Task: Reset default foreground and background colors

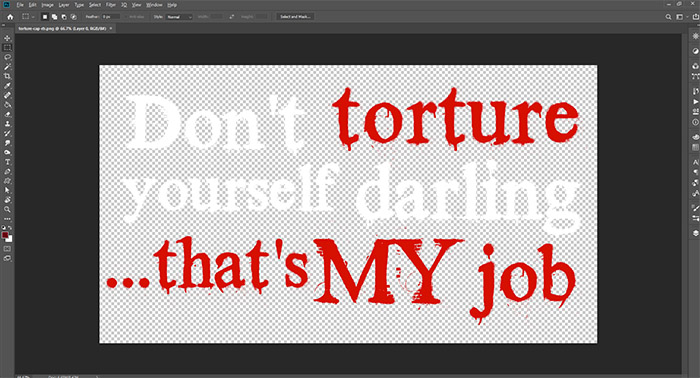Action: [x=4, y=228]
